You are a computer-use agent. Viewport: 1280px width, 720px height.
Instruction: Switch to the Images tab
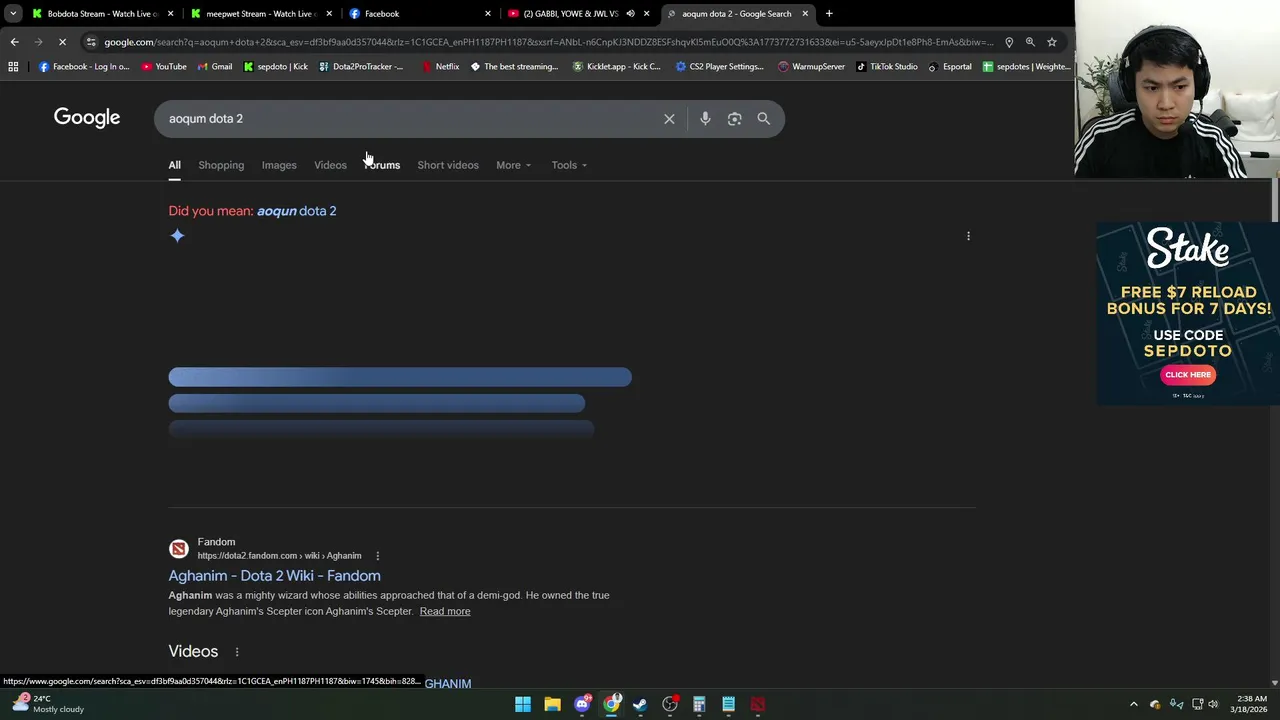(279, 165)
